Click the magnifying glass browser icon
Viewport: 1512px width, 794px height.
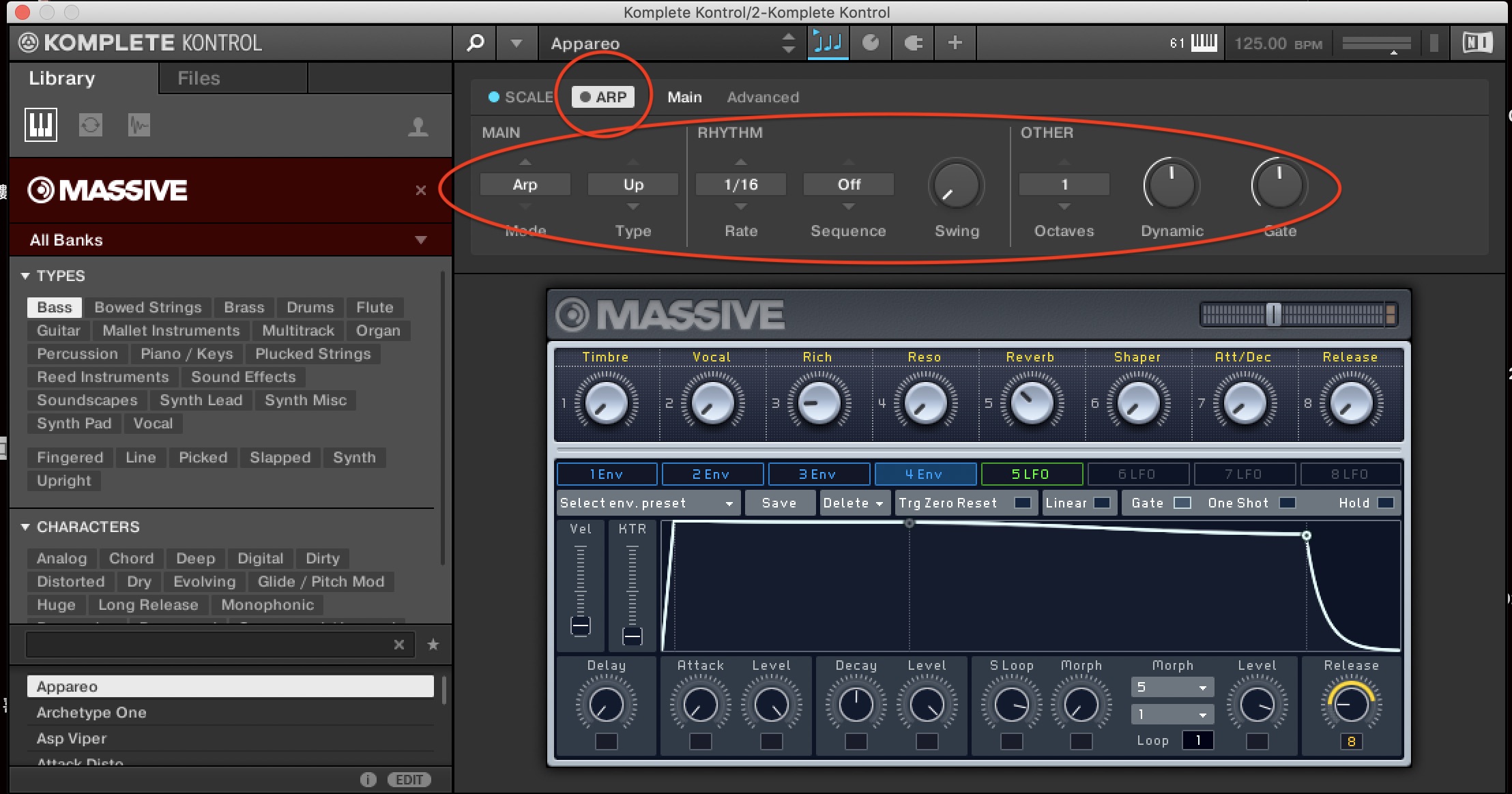[475, 43]
